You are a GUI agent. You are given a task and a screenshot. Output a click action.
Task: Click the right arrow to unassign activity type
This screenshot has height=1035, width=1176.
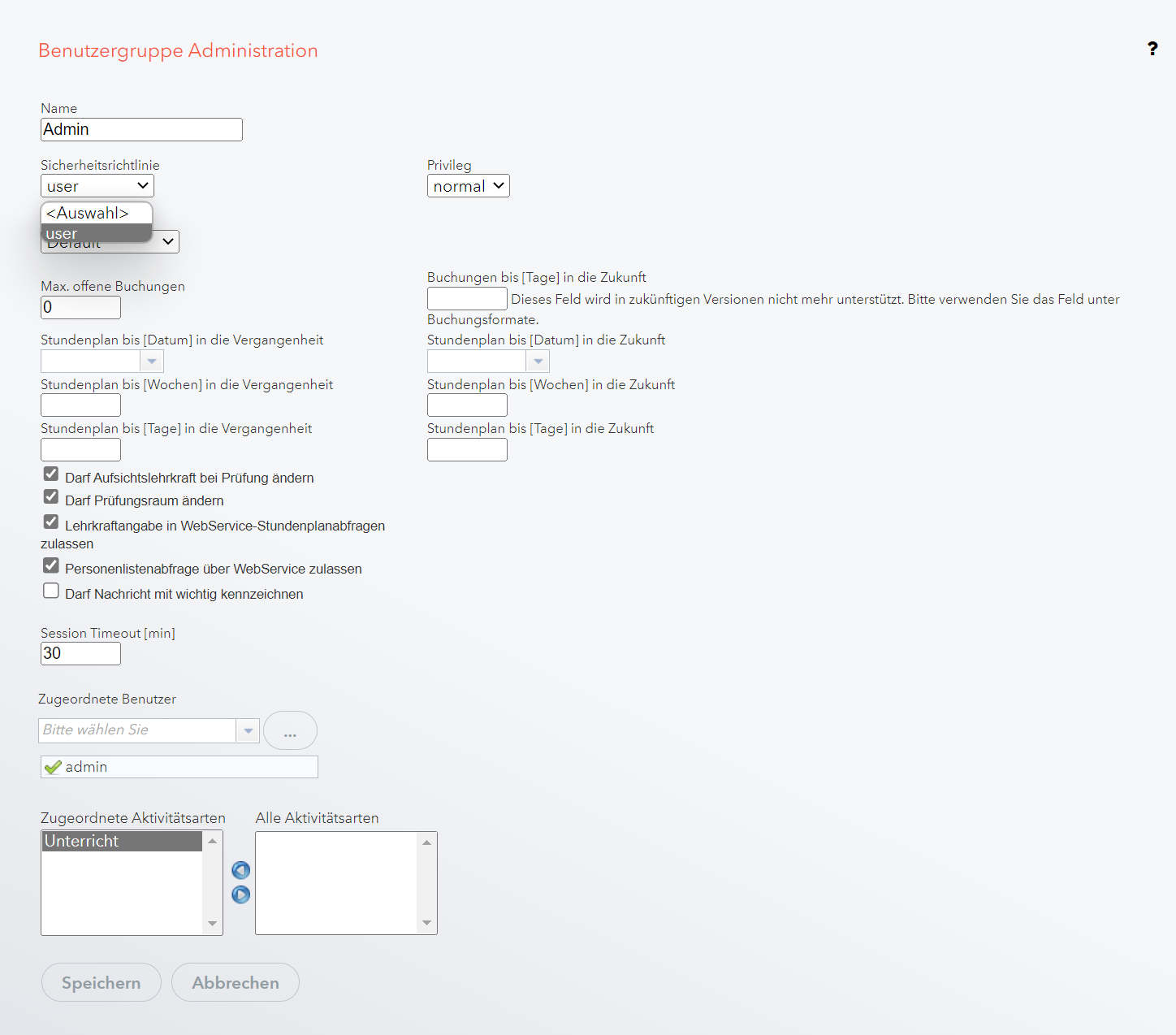(241, 895)
